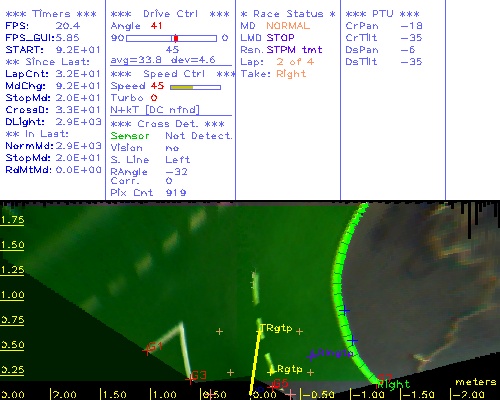
Task: Click the Cross Det. section heading
Action: pyautogui.click(x=168, y=124)
